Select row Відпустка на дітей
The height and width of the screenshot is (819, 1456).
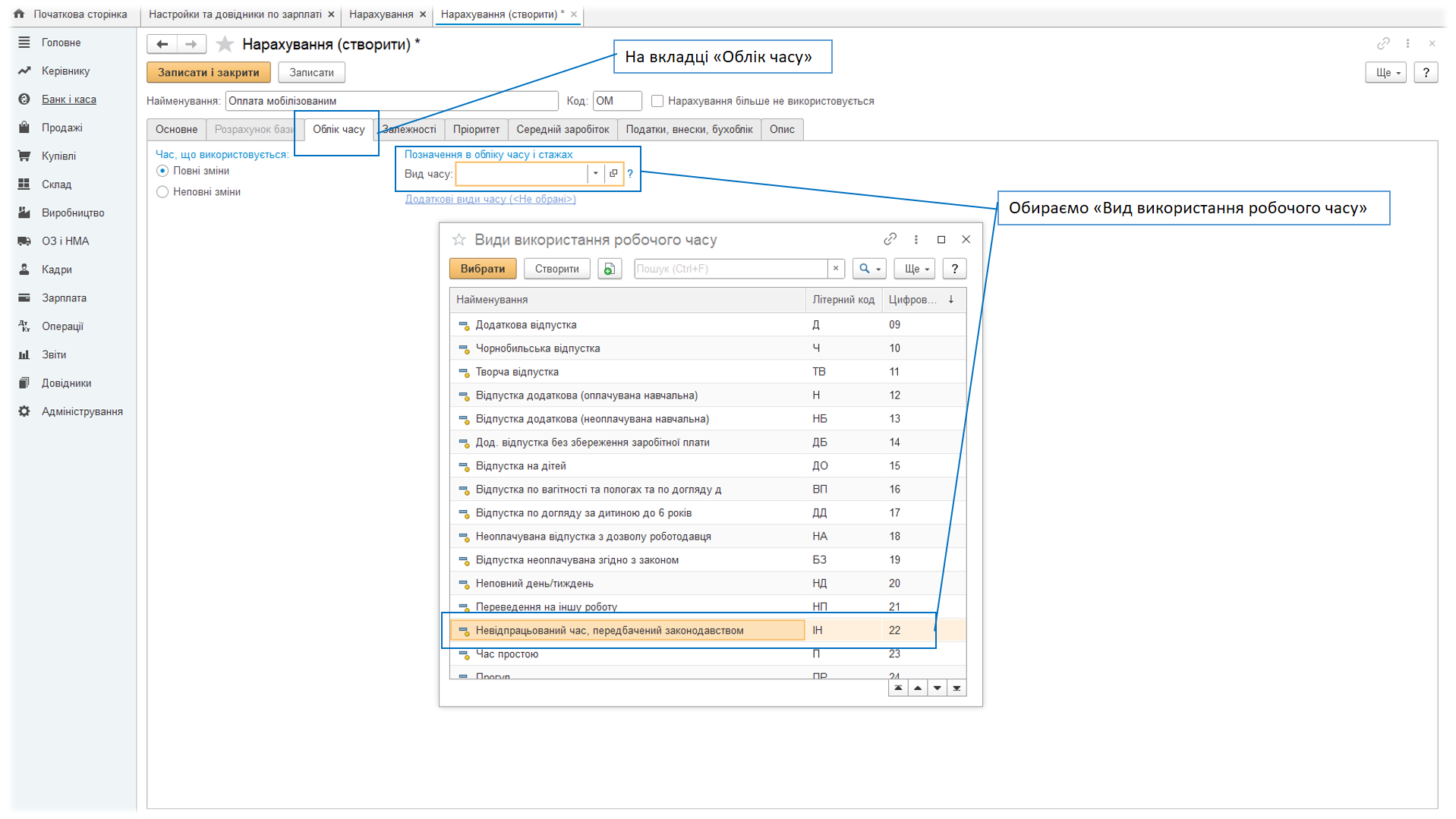point(708,466)
